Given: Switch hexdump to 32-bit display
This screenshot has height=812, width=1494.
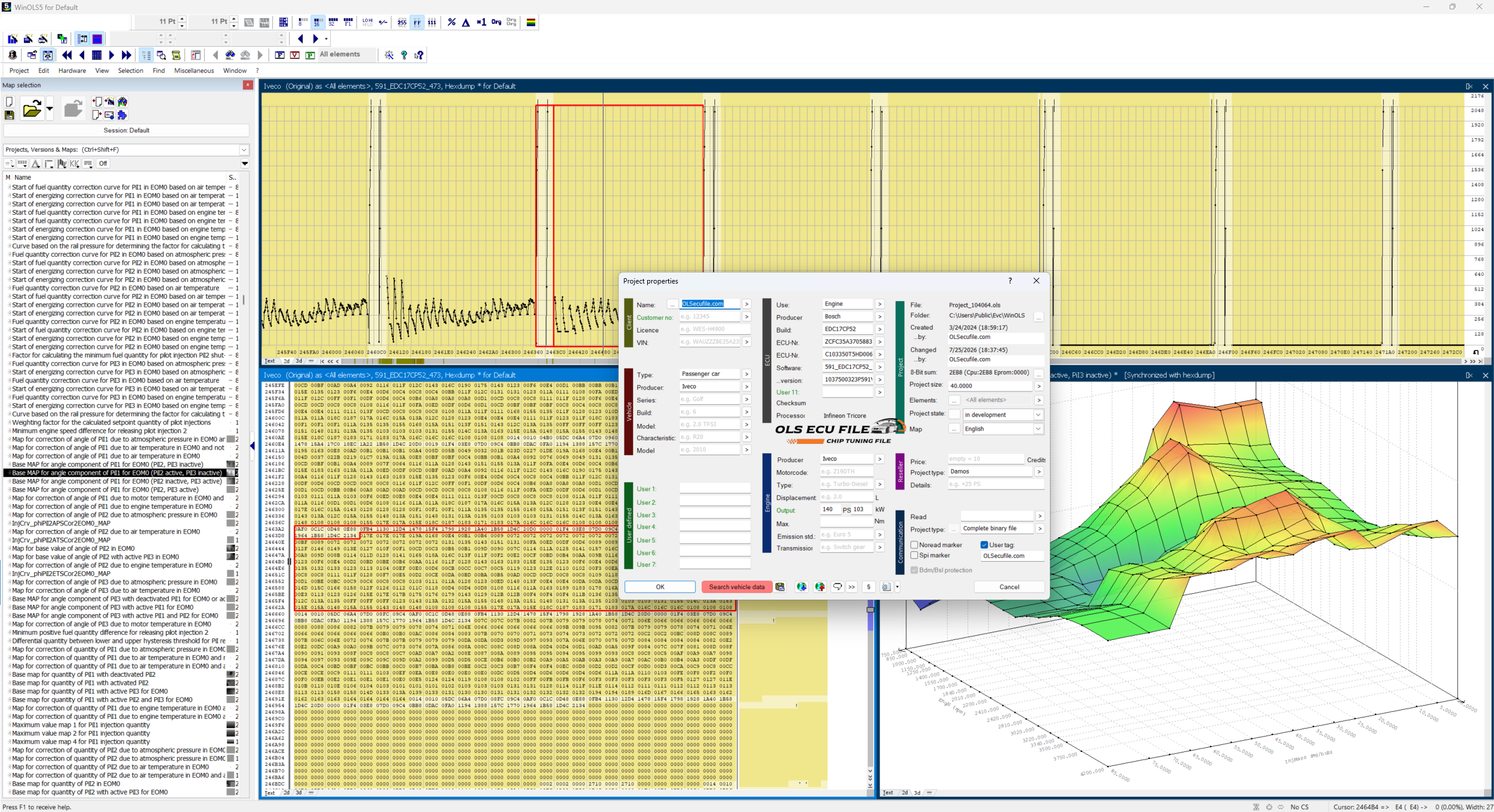Looking at the screenshot, I should [333, 22].
